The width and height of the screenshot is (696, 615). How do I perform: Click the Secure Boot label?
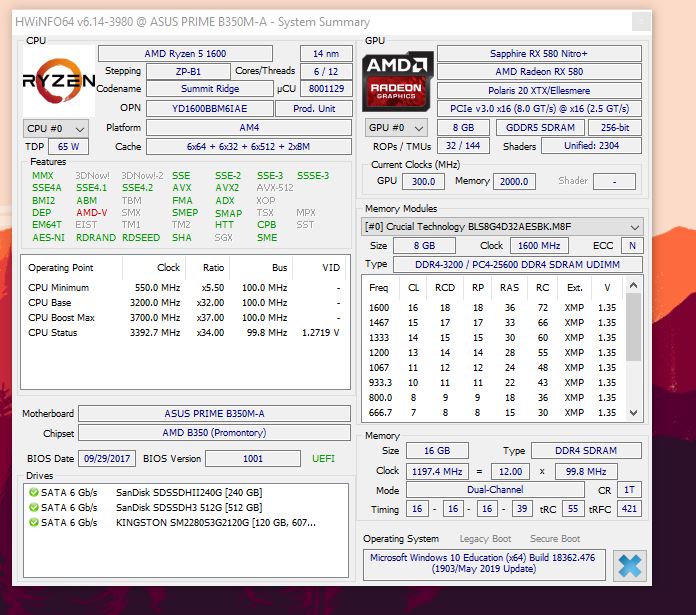pyautogui.click(x=555, y=539)
